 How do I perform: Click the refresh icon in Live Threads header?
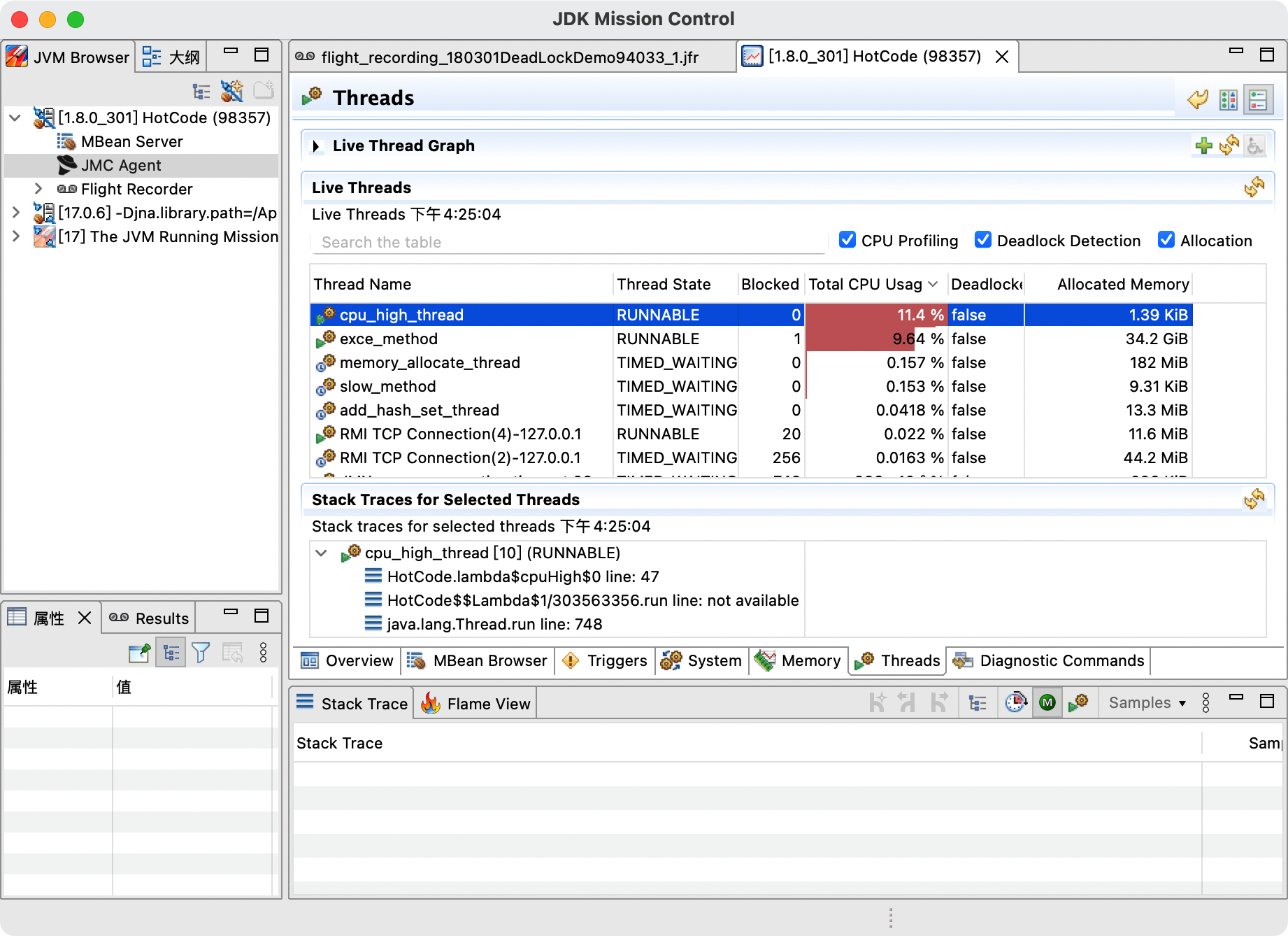pos(1254,187)
